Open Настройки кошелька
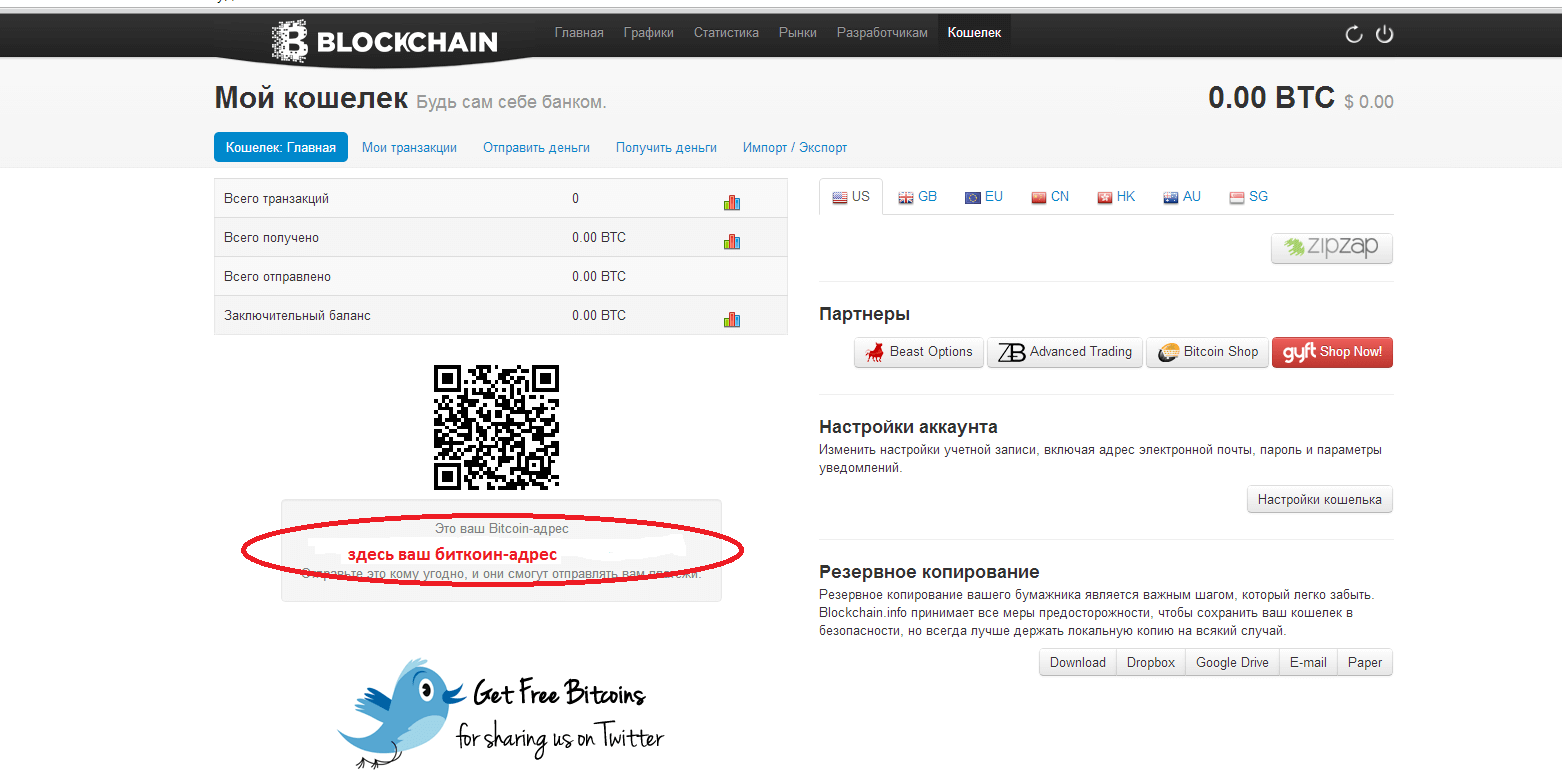The height and width of the screenshot is (781, 1562). coord(1319,499)
